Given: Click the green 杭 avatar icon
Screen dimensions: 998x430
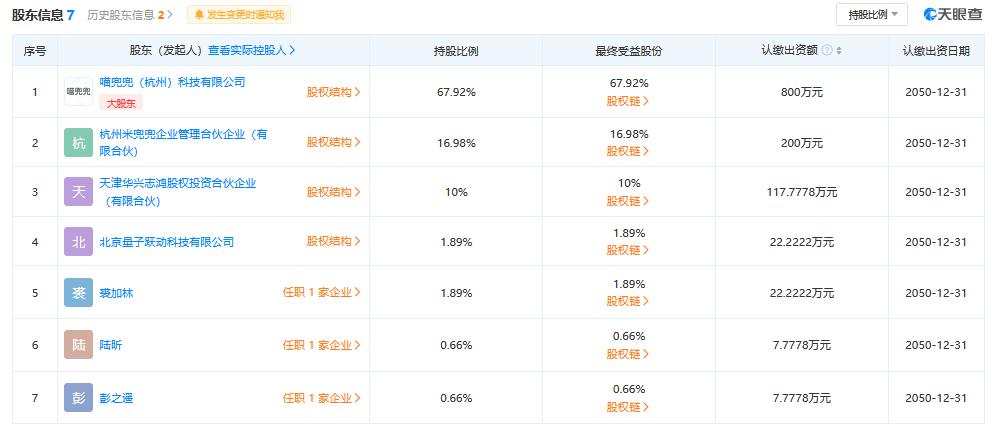Looking at the screenshot, I should pyautogui.click(x=78, y=142).
